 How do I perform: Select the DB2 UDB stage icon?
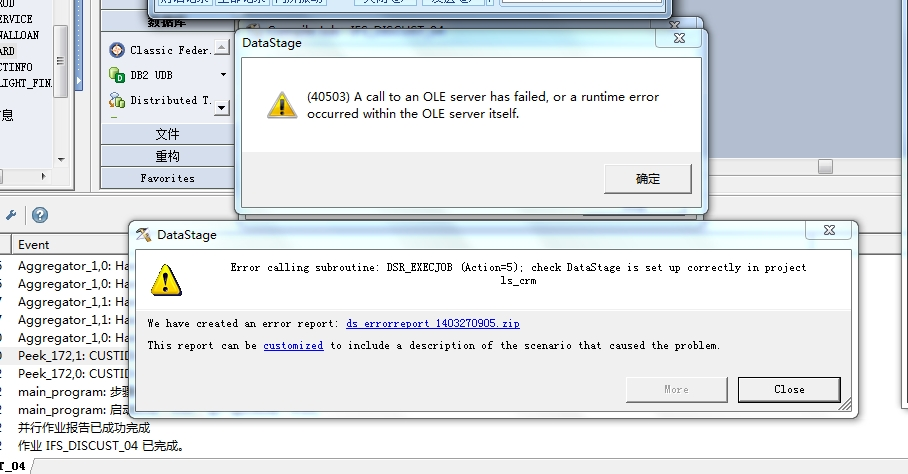[x=116, y=75]
